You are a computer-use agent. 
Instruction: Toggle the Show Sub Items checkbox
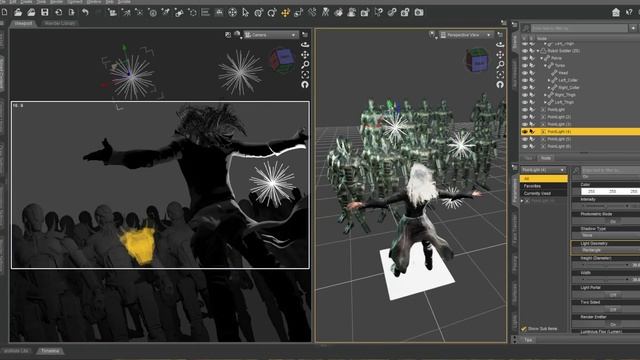coord(524,329)
